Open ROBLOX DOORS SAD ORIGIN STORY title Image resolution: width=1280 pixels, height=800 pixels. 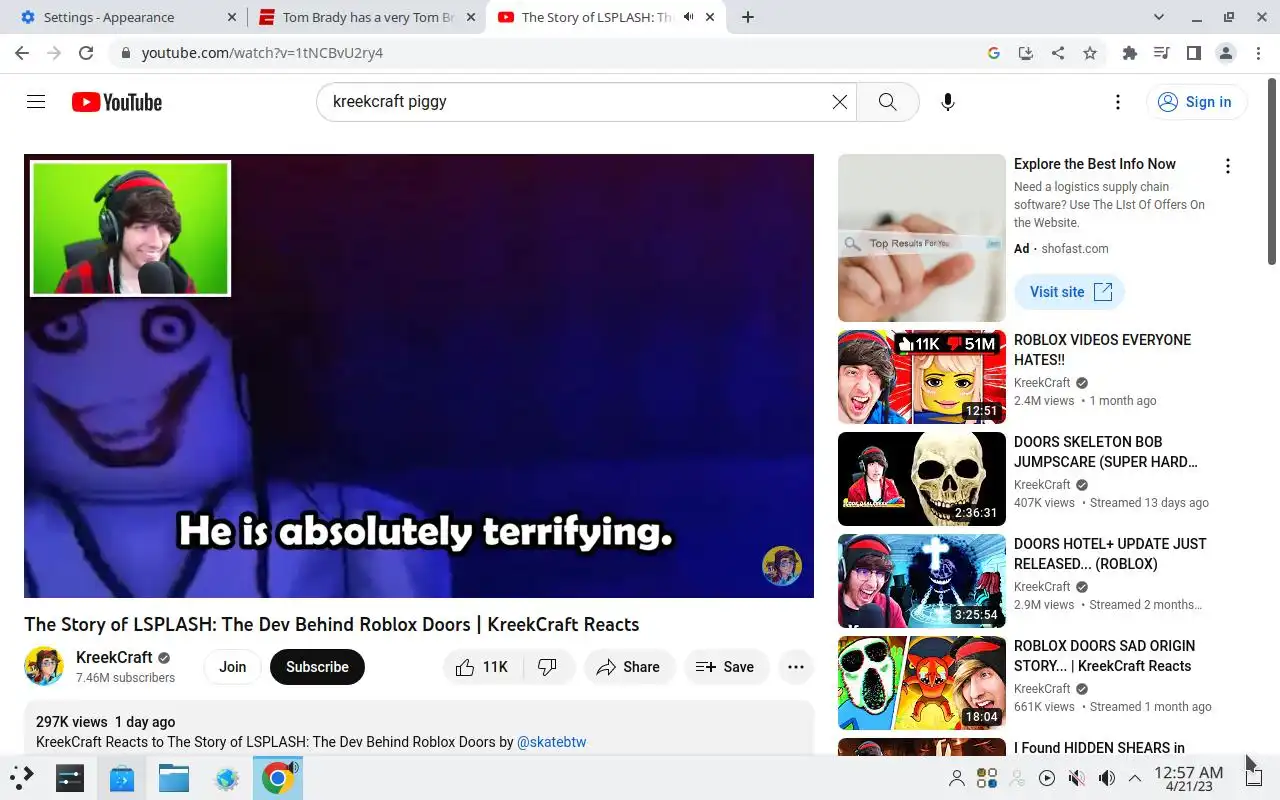[x=1104, y=656]
